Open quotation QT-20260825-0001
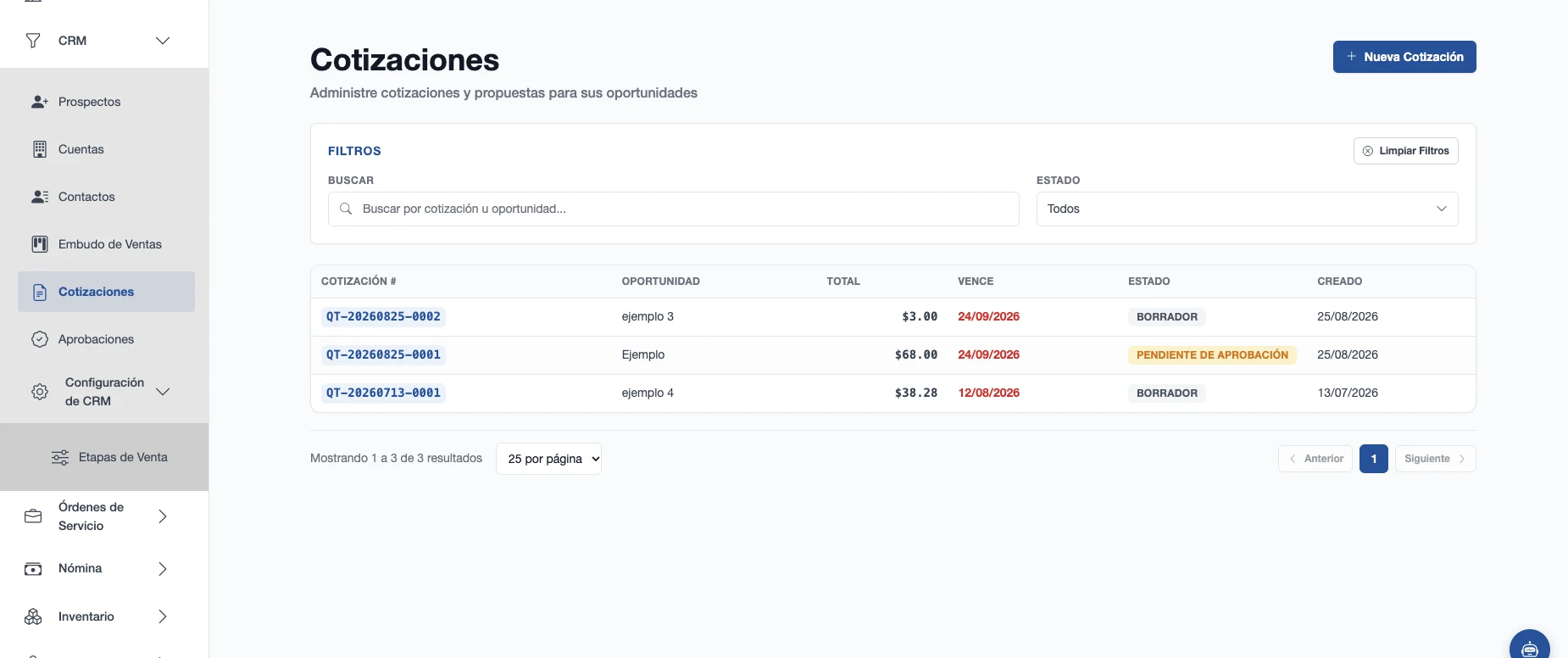This screenshot has height=658, width=1568. [383, 354]
